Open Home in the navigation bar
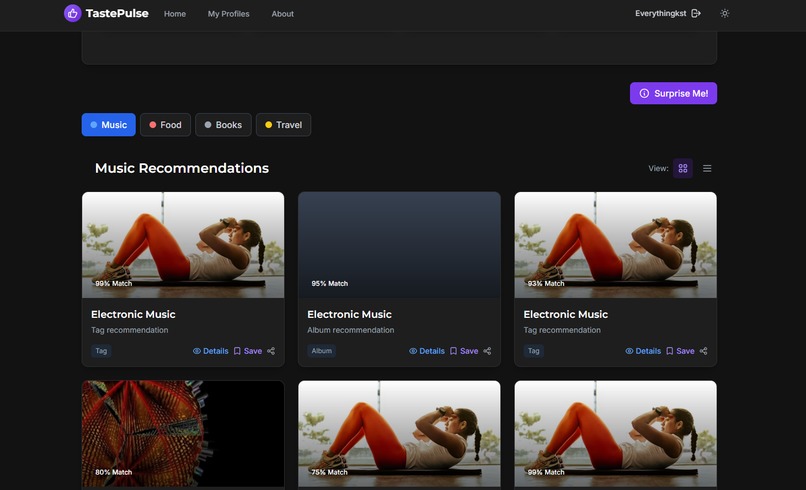This screenshot has height=490, width=806. click(175, 14)
